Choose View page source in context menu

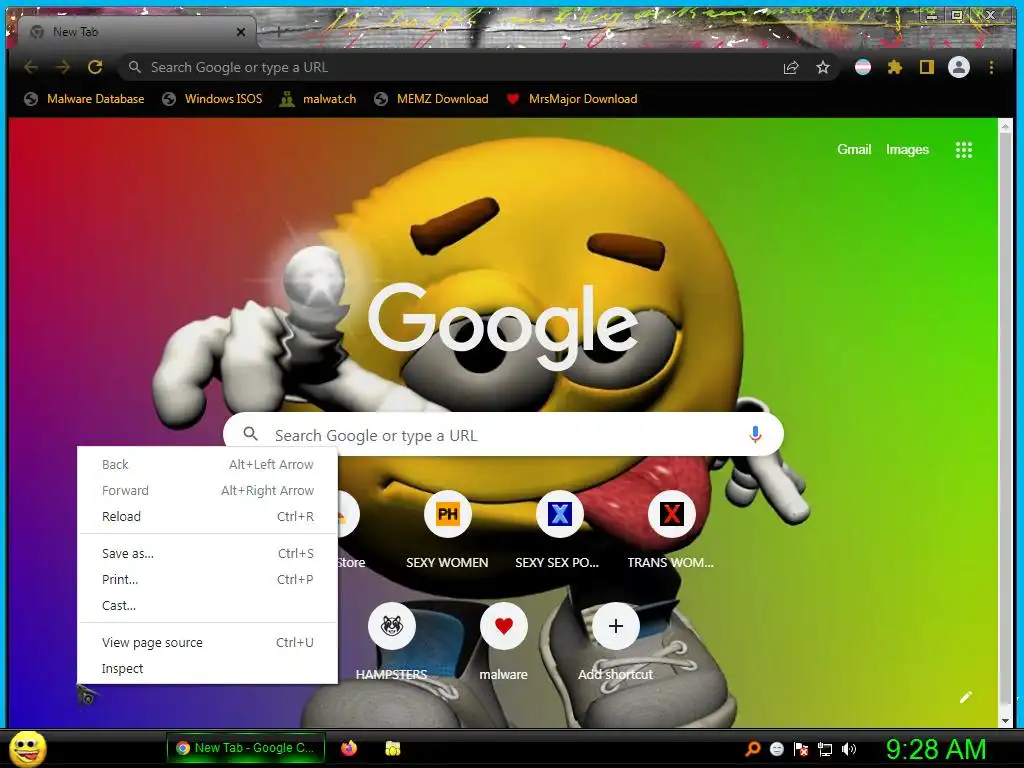pyautogui.click(x=208, y=643)
